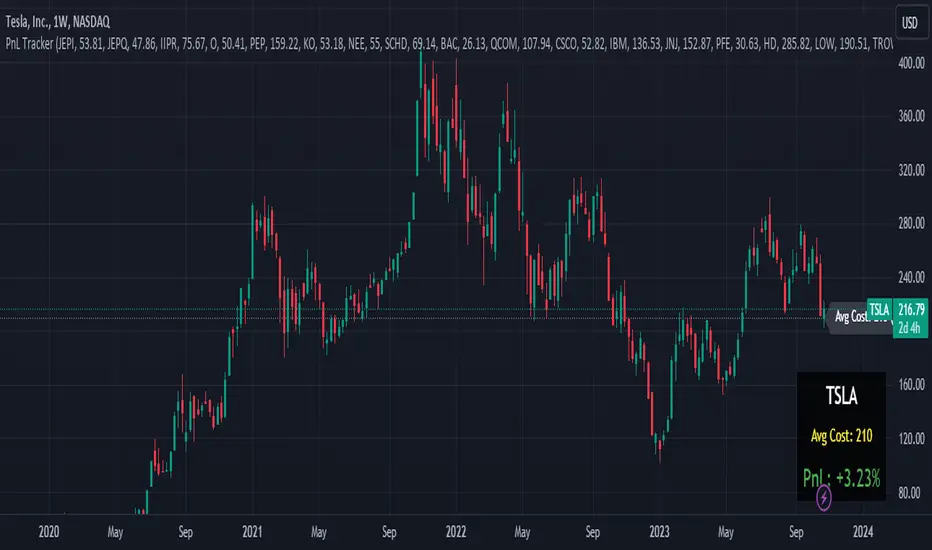Click the 2d 4h countdown label
Image resolution: width=932 pixels, height=550 pixels.
click(x=911, y=328)
